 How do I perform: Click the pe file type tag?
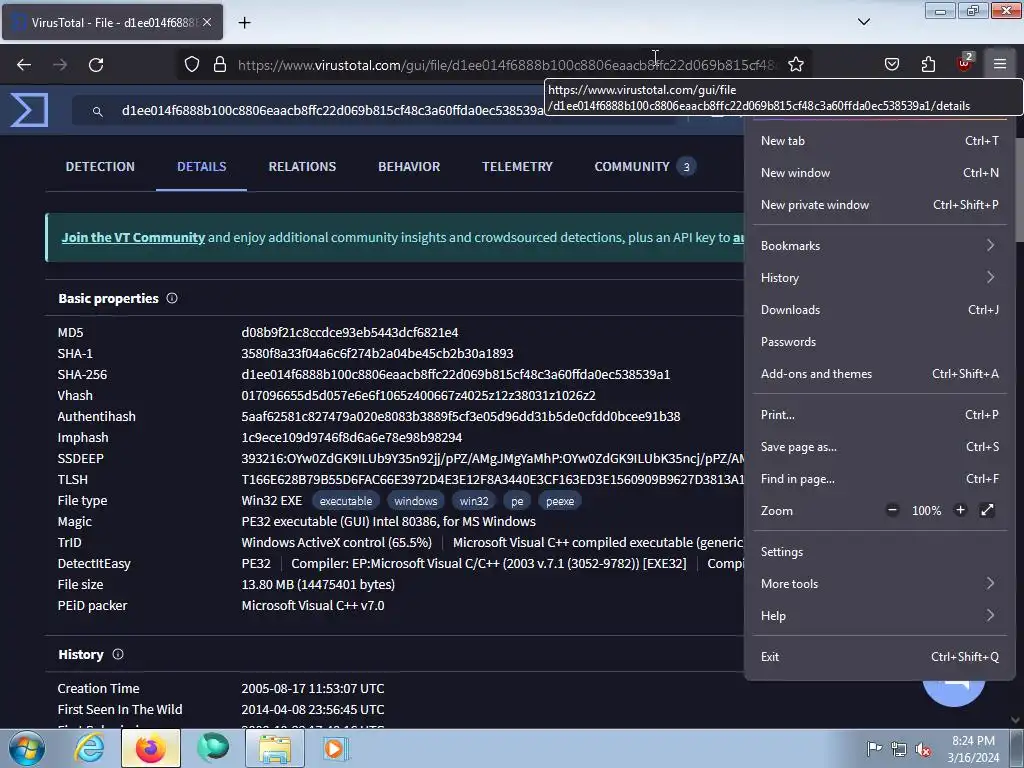click(517, 501)
